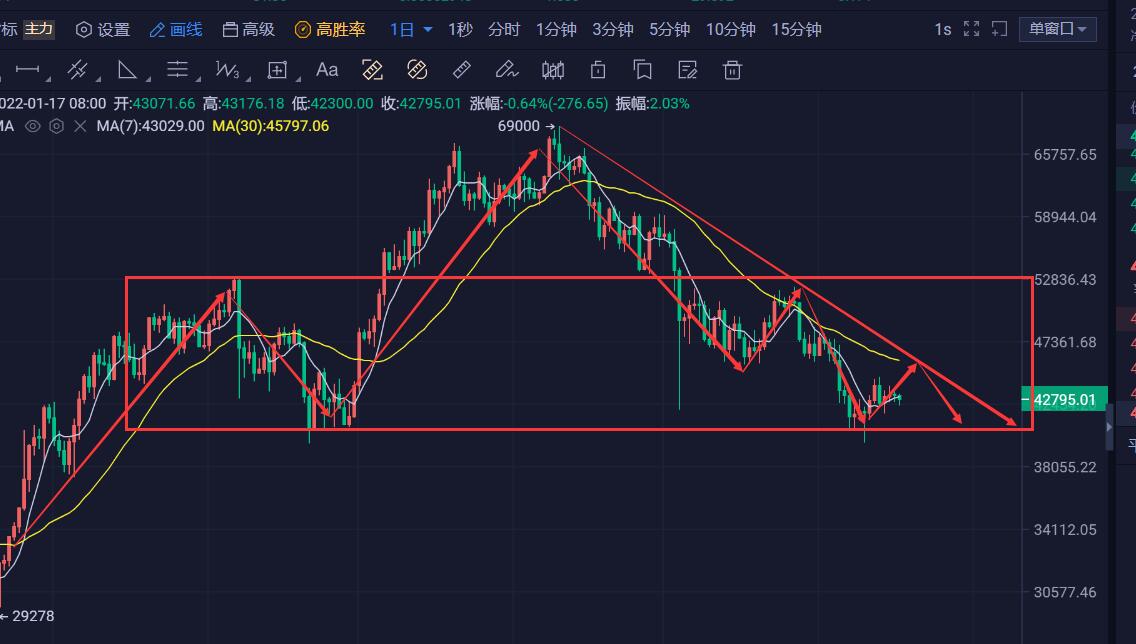Toggle the lock drawings icon
The image size is (1136, 644).
click(598, 70)
